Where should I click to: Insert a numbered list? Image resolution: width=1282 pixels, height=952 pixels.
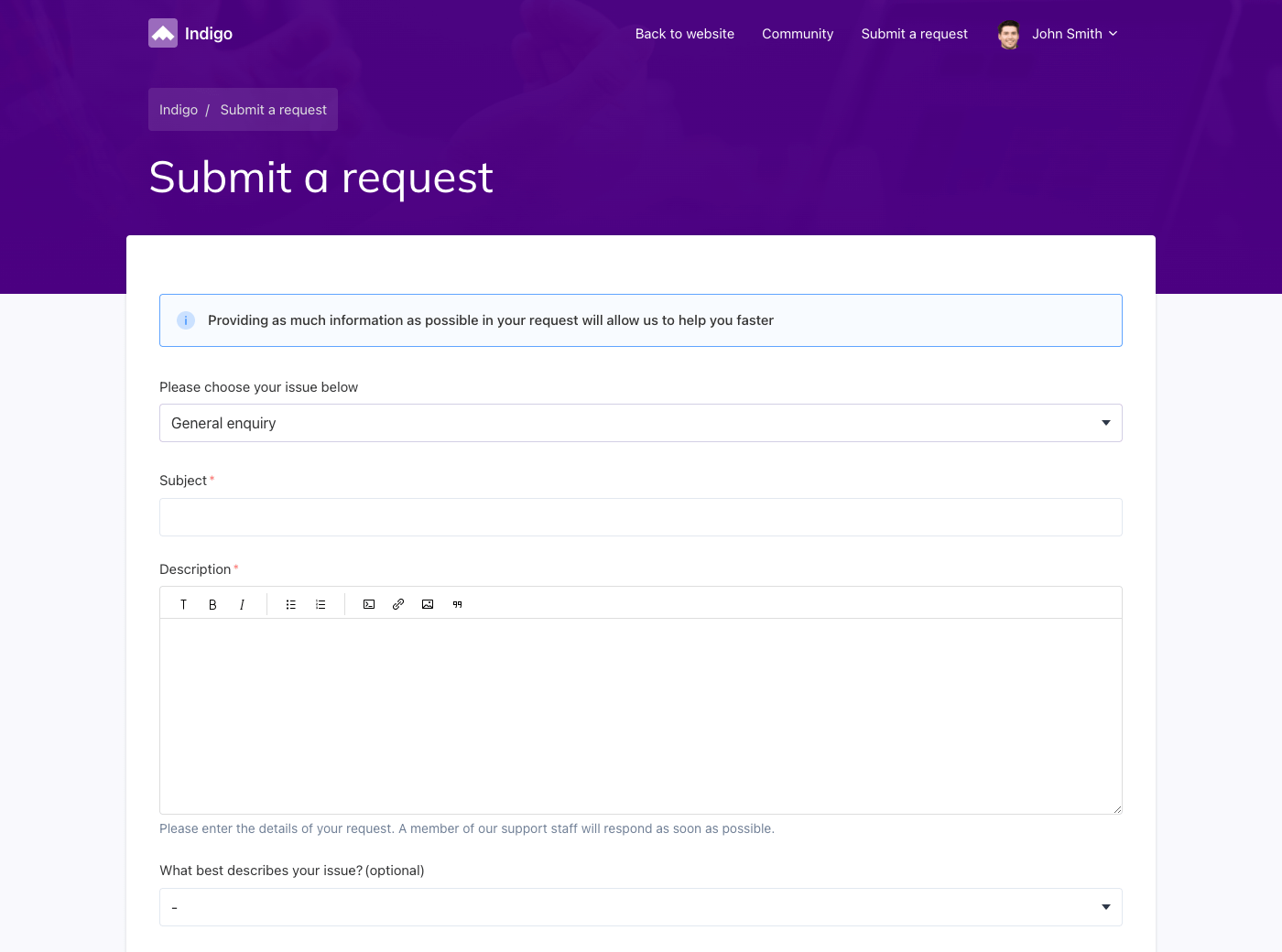point(320,604)
